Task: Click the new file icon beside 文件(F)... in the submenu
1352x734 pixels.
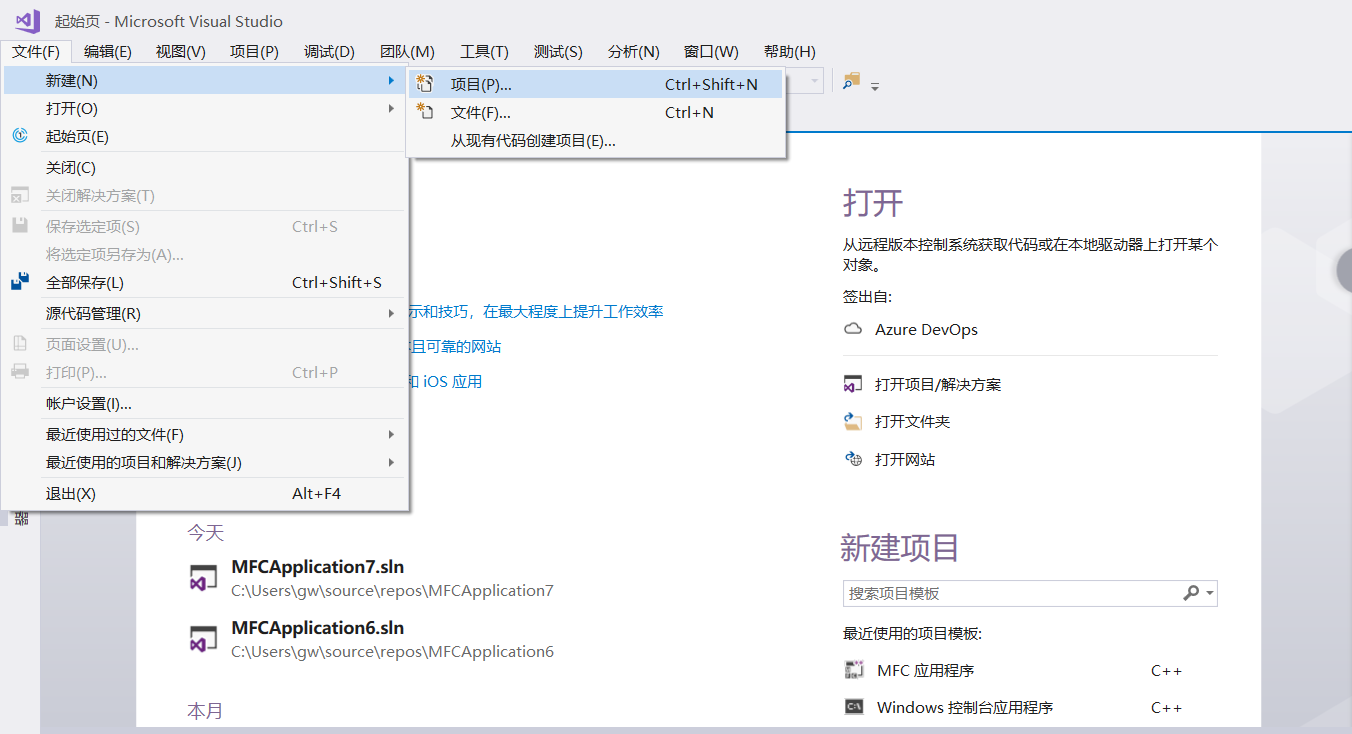Action: (x=425, y=112)
